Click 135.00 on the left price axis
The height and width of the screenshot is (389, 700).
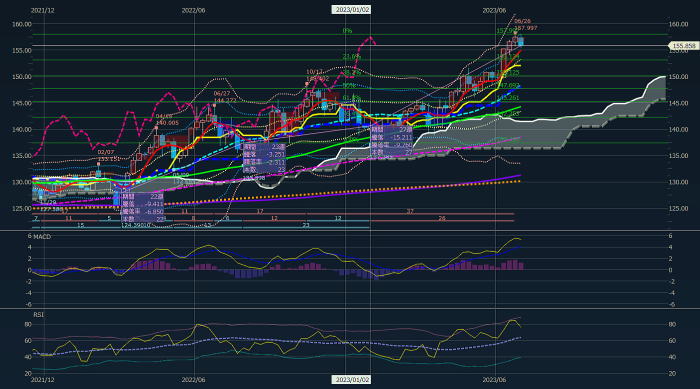21,156
